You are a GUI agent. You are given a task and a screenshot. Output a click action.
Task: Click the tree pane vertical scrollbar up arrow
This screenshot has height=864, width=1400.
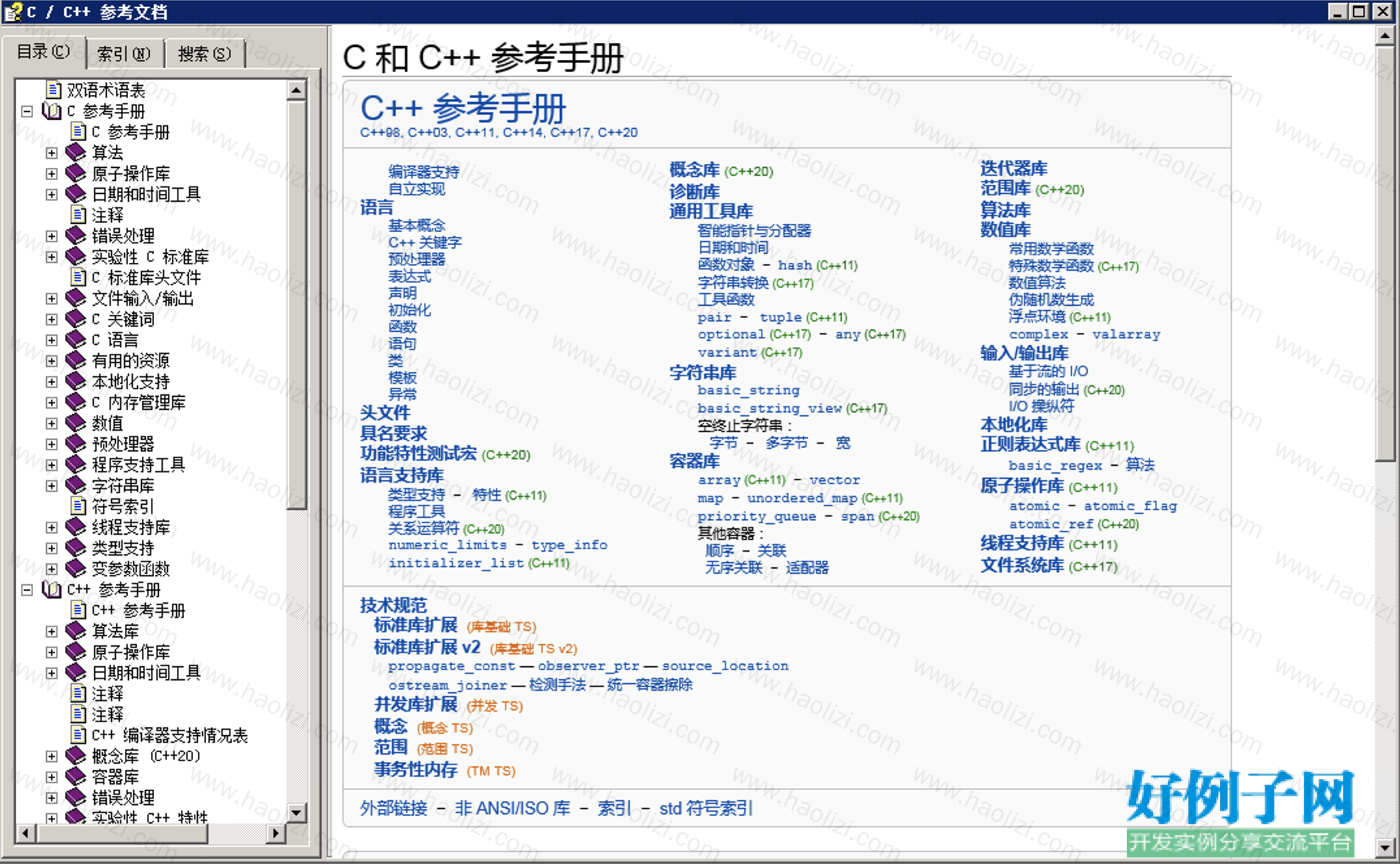click(x=296, y=90)
